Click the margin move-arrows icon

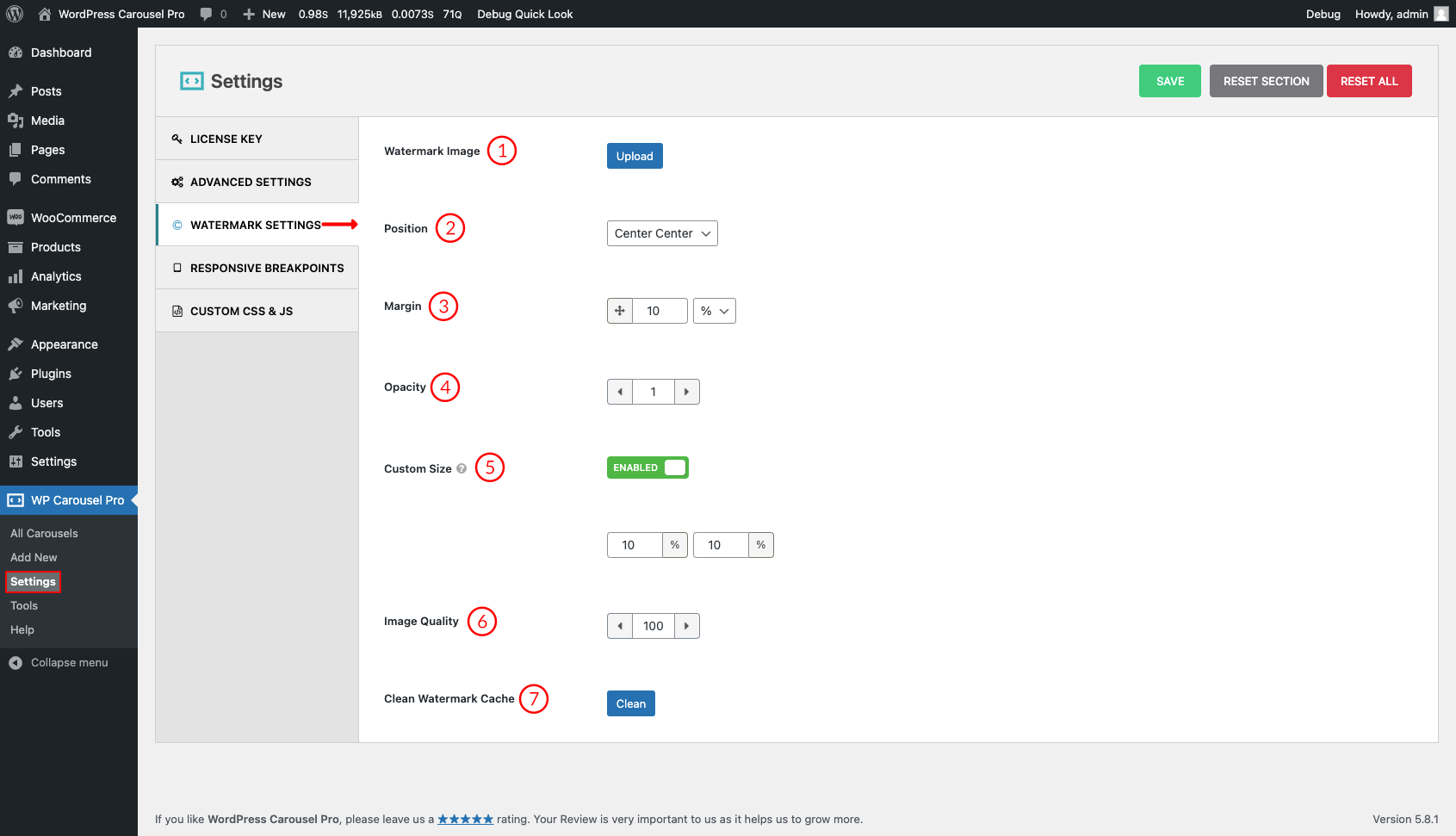tap(620, 311)
